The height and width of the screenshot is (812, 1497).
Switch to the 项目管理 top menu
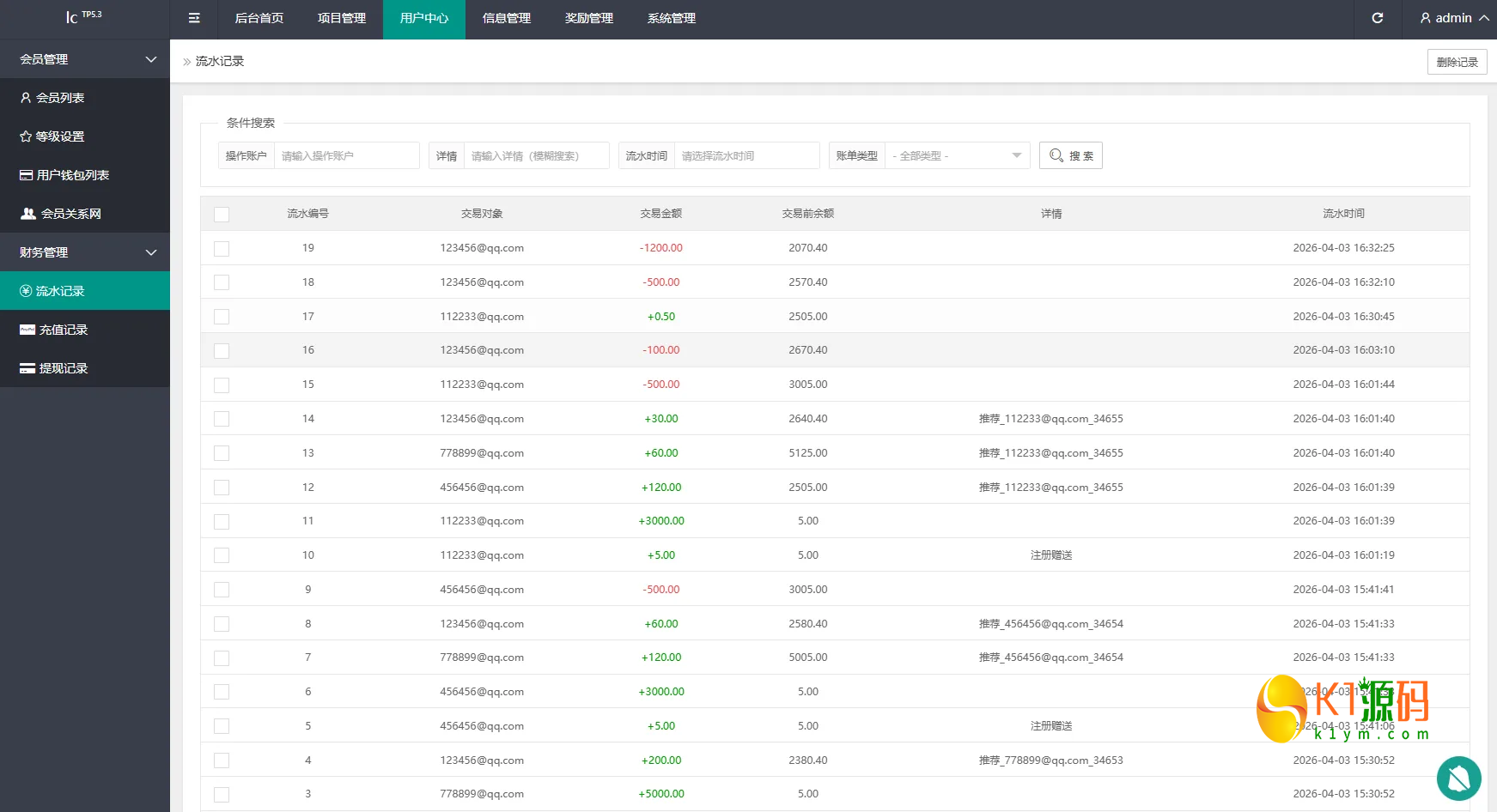click(x=342, y=18)
